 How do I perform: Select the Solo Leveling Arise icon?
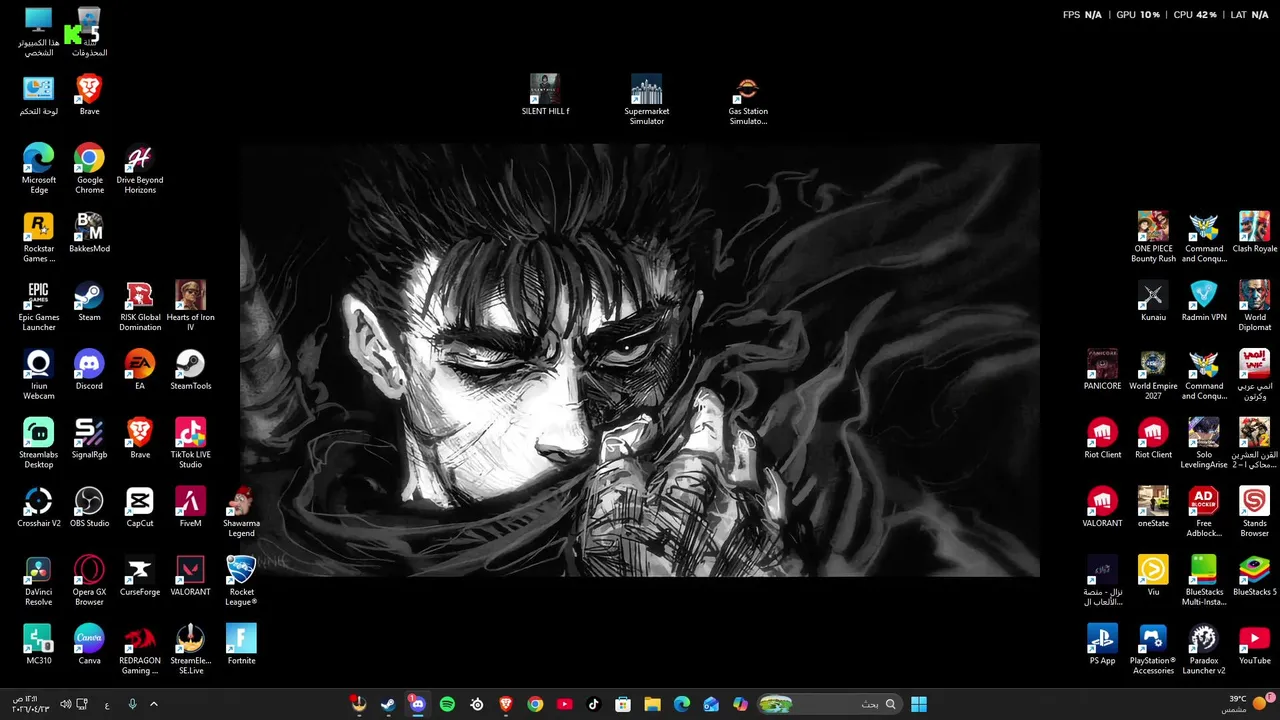coord(1204,444)
